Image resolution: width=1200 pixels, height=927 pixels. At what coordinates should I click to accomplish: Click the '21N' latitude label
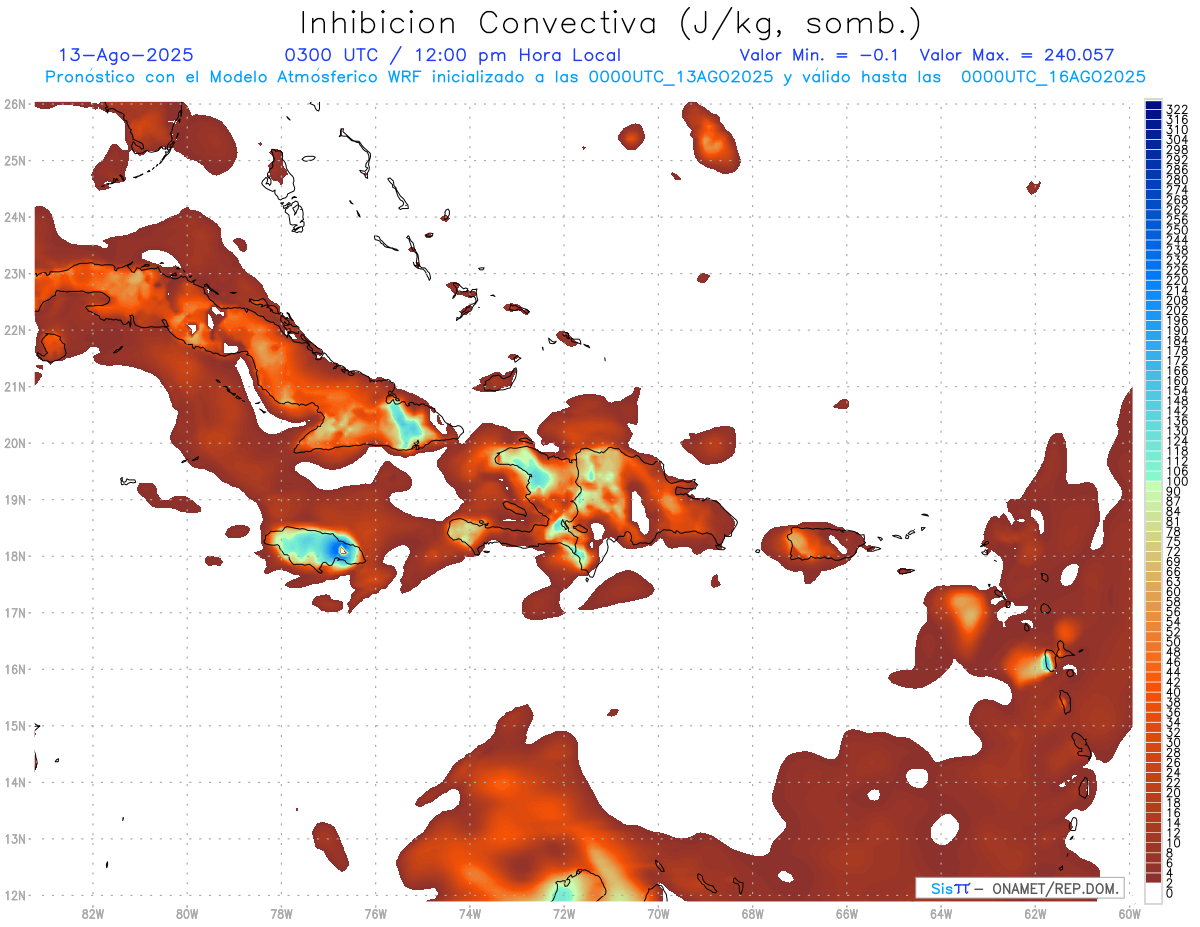pos(14,386)
